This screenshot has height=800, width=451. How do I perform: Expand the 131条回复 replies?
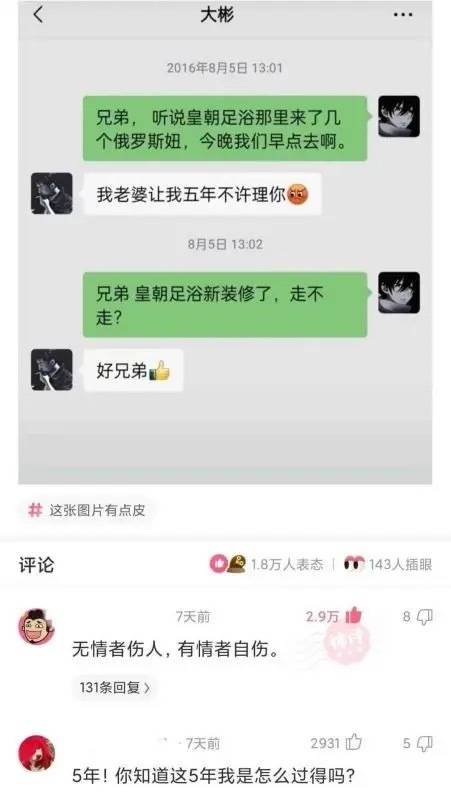coord(115,687)
